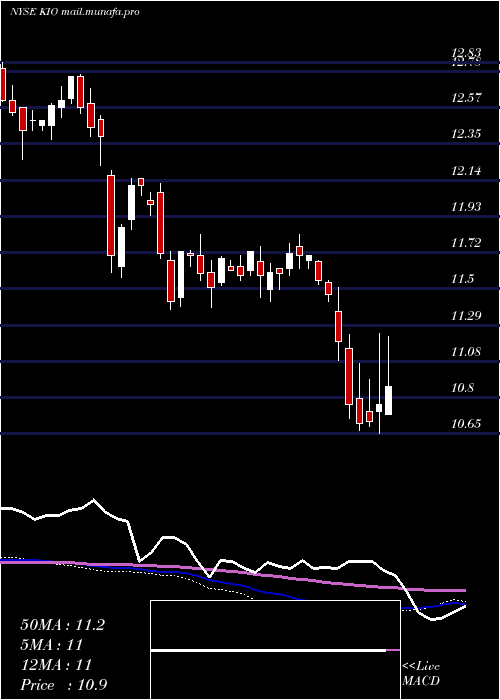Click the 50MA : 11.2 readout
The height and width of the screenshot is (700, 500).
[63, 625]
